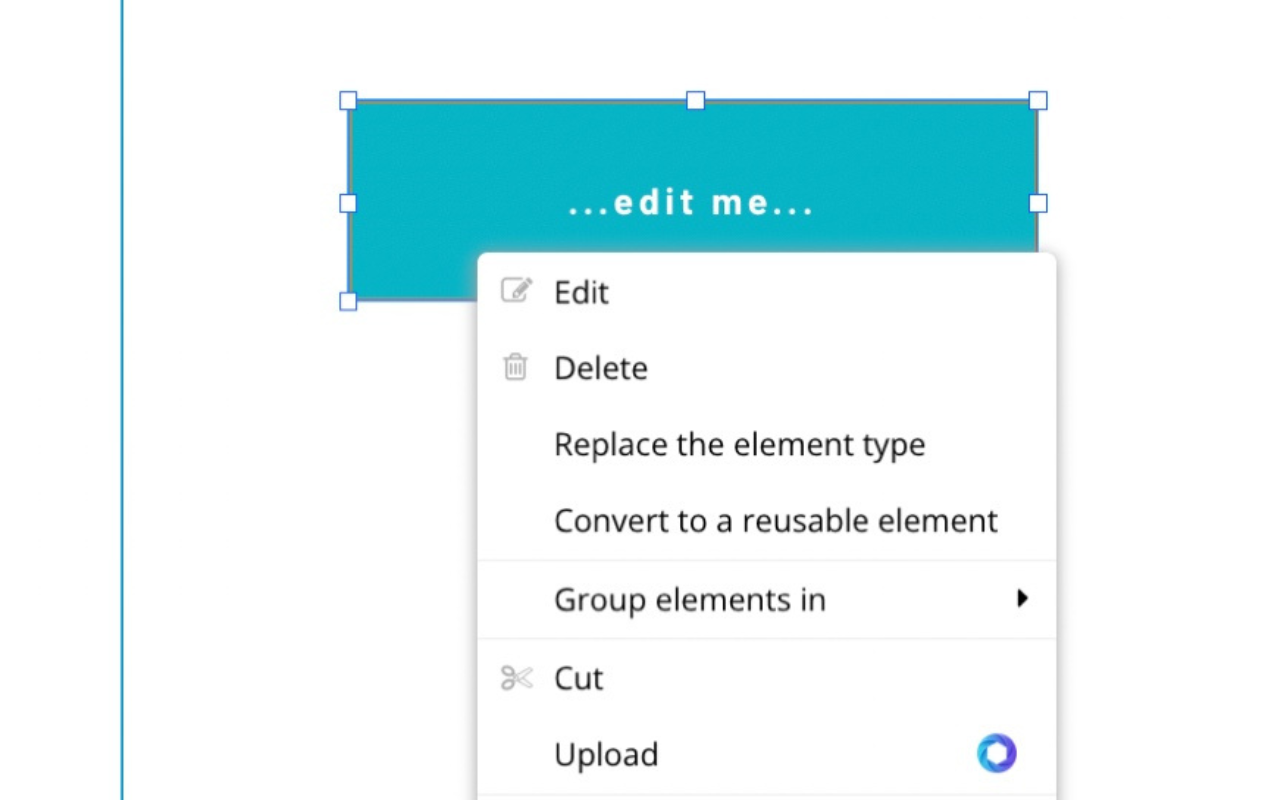Click the blue vertical page border line
1280x800 pixels.
point(122,400)
